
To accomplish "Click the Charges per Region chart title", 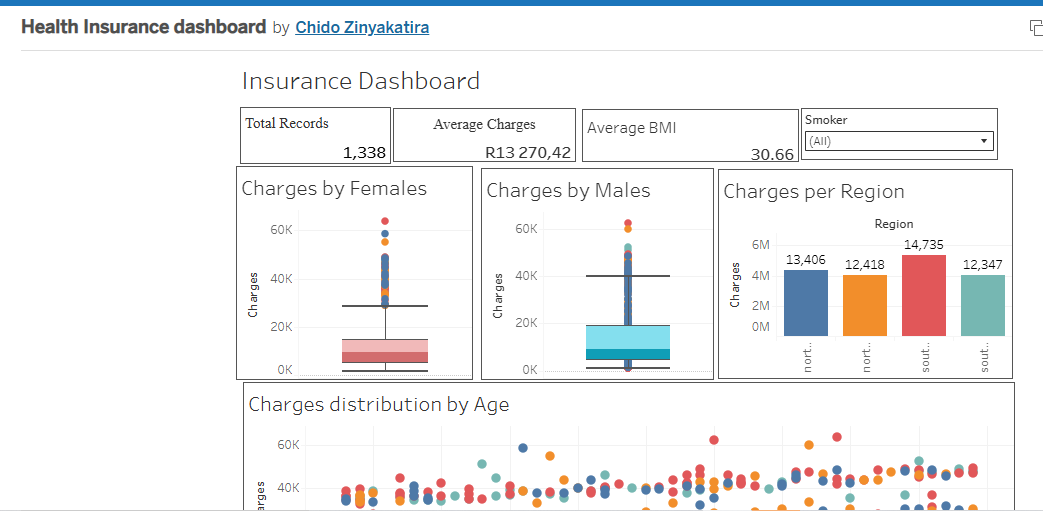I will [x=813, y=191].
